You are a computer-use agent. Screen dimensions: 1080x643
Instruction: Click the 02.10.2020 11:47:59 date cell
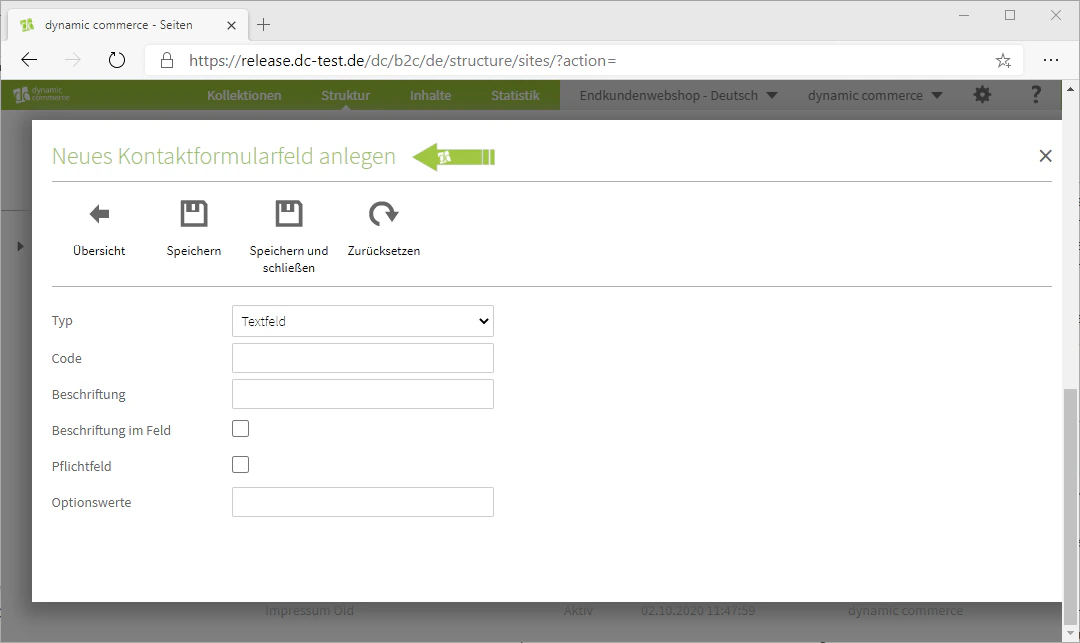click(x=698, y=611)
